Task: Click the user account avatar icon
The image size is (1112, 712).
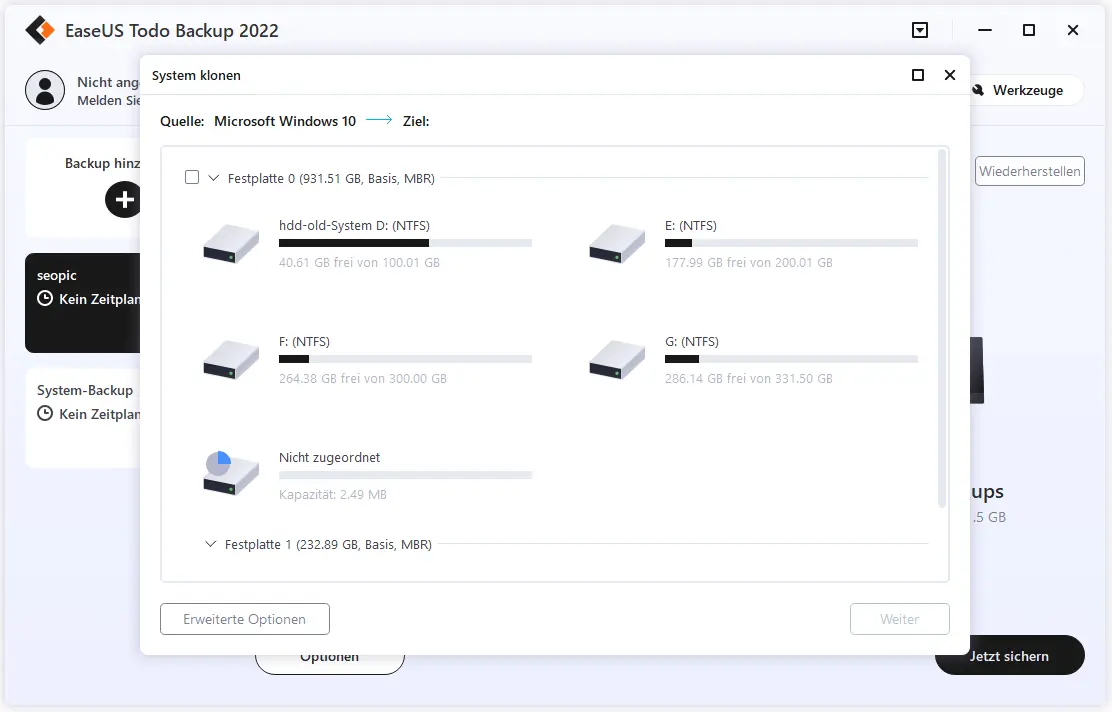Action: coord(45,90)
